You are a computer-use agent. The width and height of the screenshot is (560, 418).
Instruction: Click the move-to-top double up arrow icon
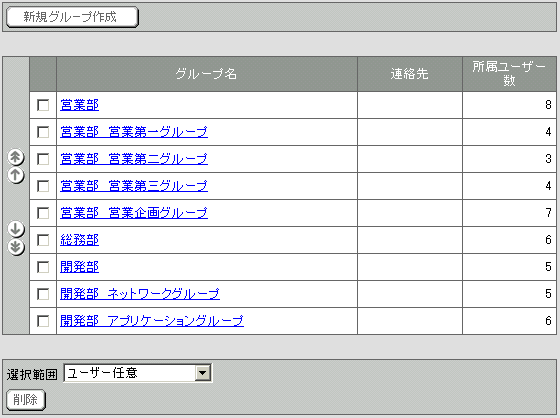point(16,157)
